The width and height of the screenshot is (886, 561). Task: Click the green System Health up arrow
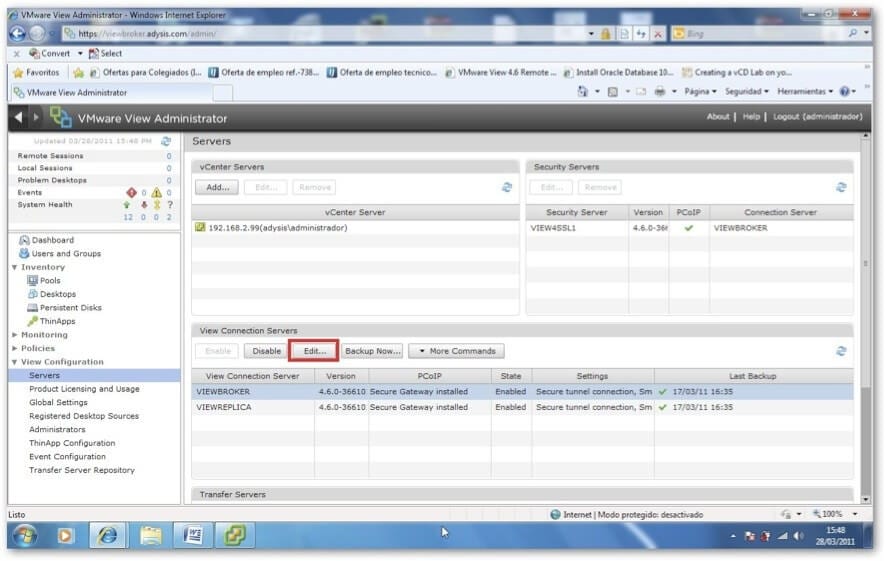coord(127,205)
